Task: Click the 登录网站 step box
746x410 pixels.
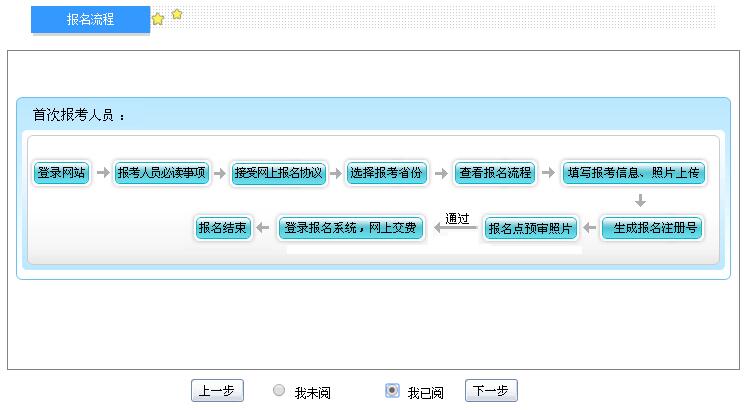Action: (62, 173)
